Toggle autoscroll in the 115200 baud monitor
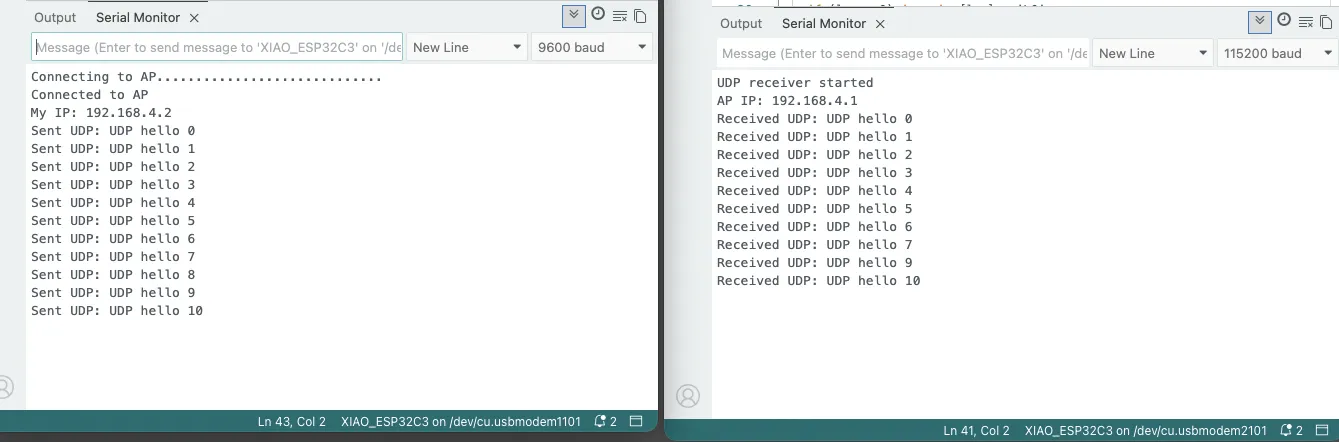This screenshot has width=1339, height=442. (x=1259, y=22)
